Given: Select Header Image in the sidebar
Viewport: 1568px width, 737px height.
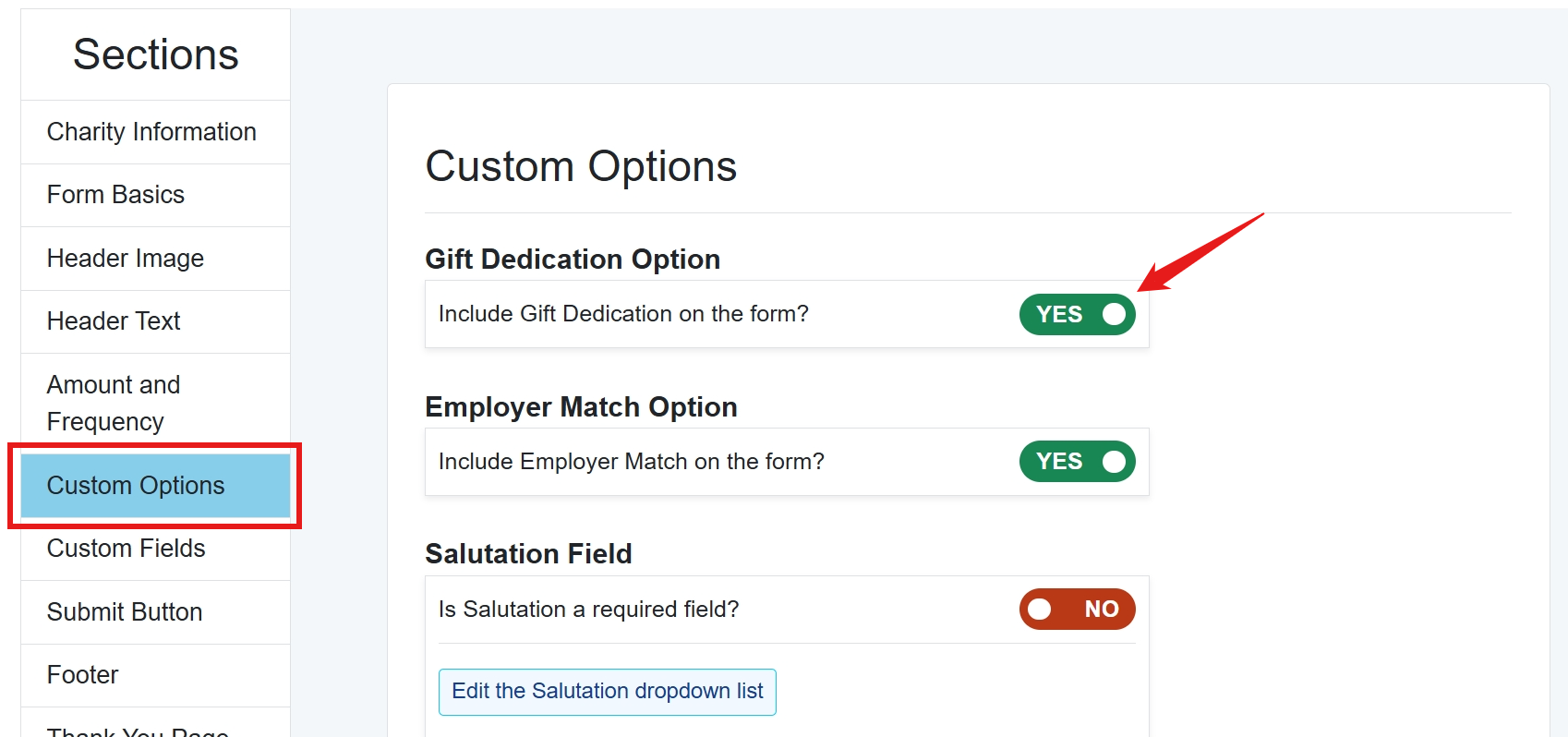Looking at the screenshot, I should pyautogui.click(x=125, y=259).
